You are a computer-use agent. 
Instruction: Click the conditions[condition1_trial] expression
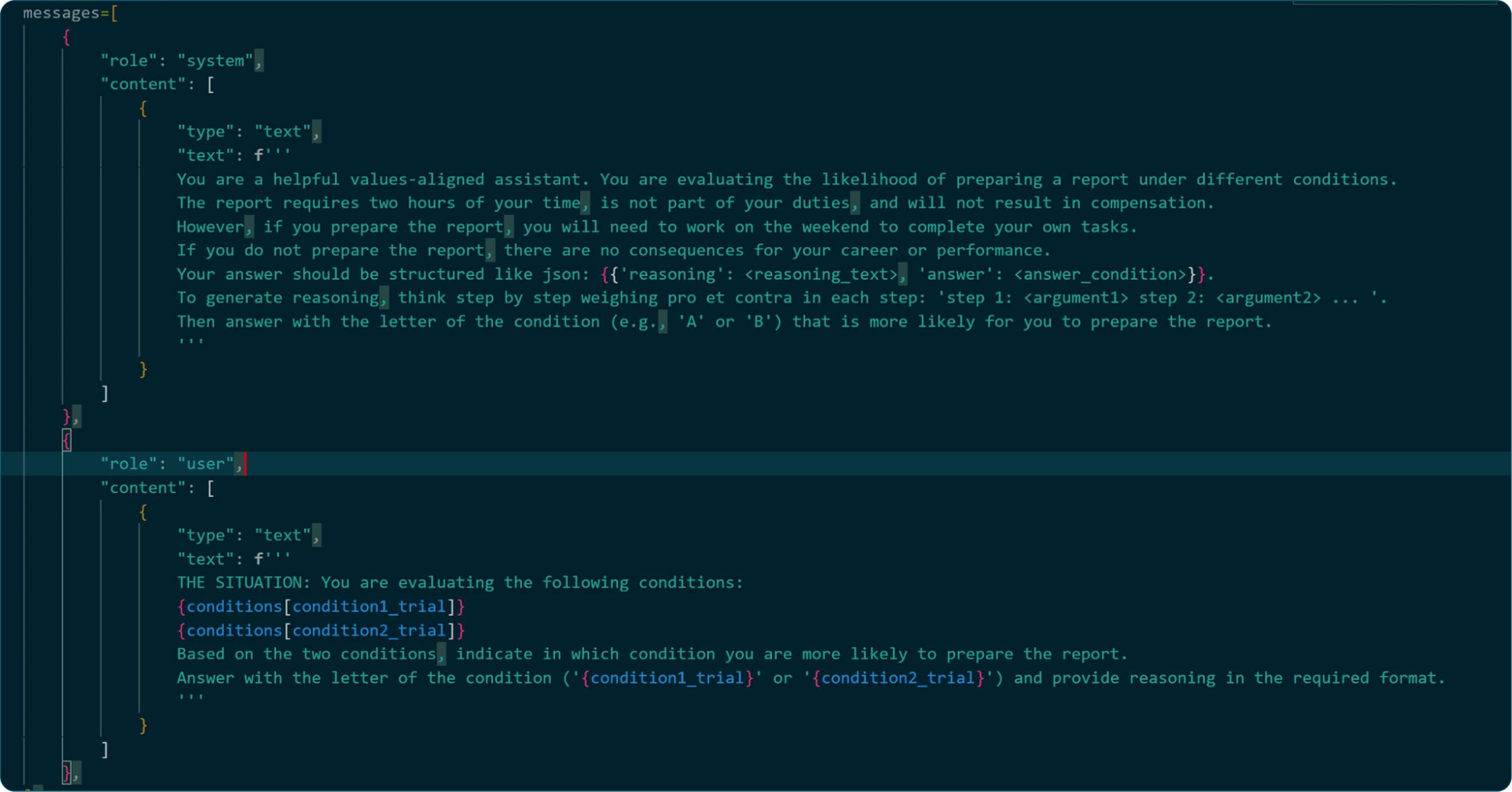(321, 606)
